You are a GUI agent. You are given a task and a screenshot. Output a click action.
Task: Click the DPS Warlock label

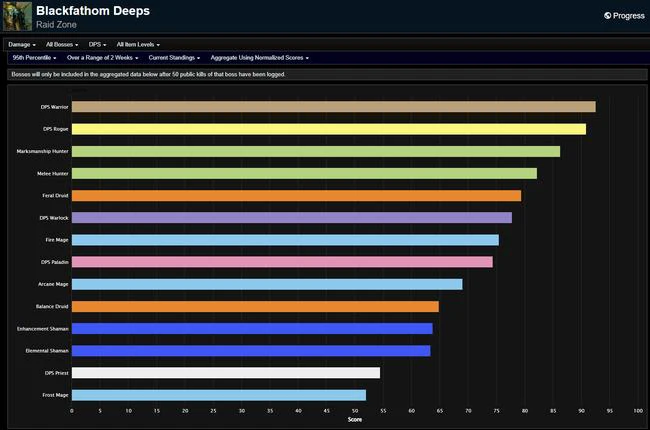click(54, 218)
